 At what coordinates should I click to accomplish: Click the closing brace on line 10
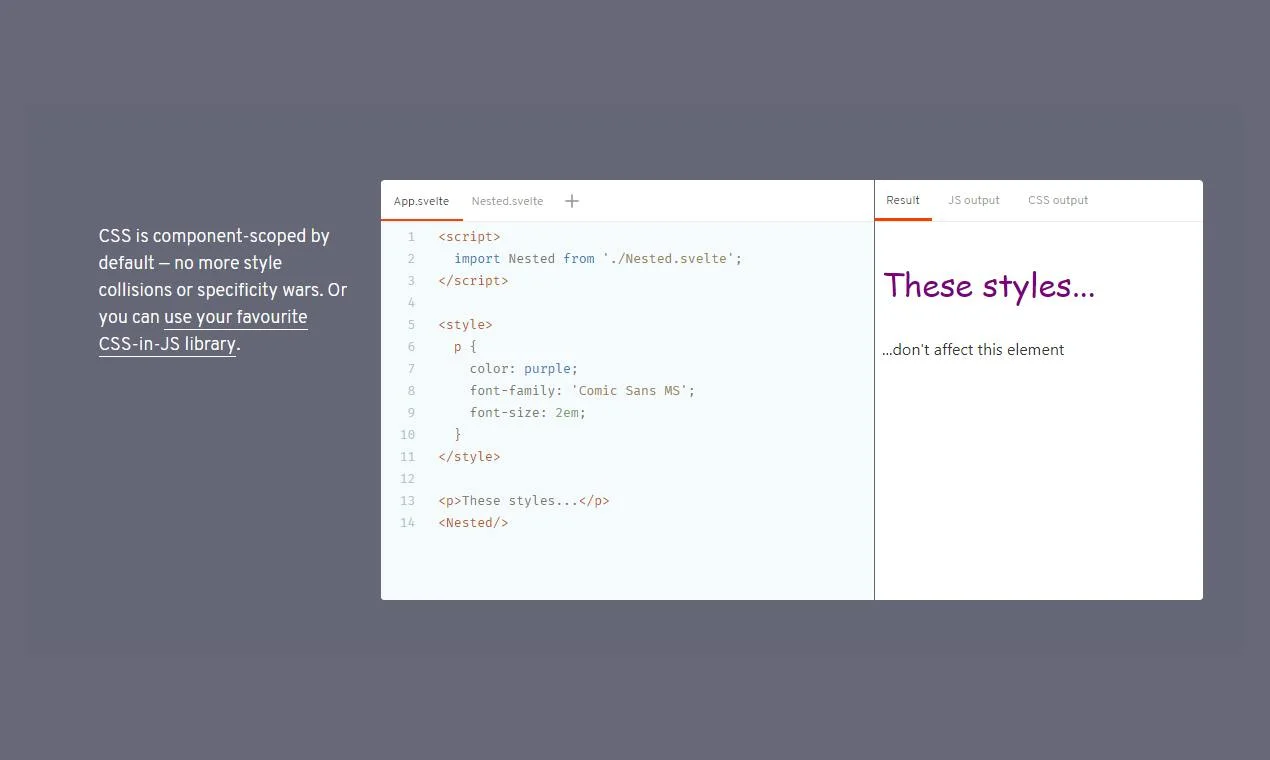click(458, 435)
